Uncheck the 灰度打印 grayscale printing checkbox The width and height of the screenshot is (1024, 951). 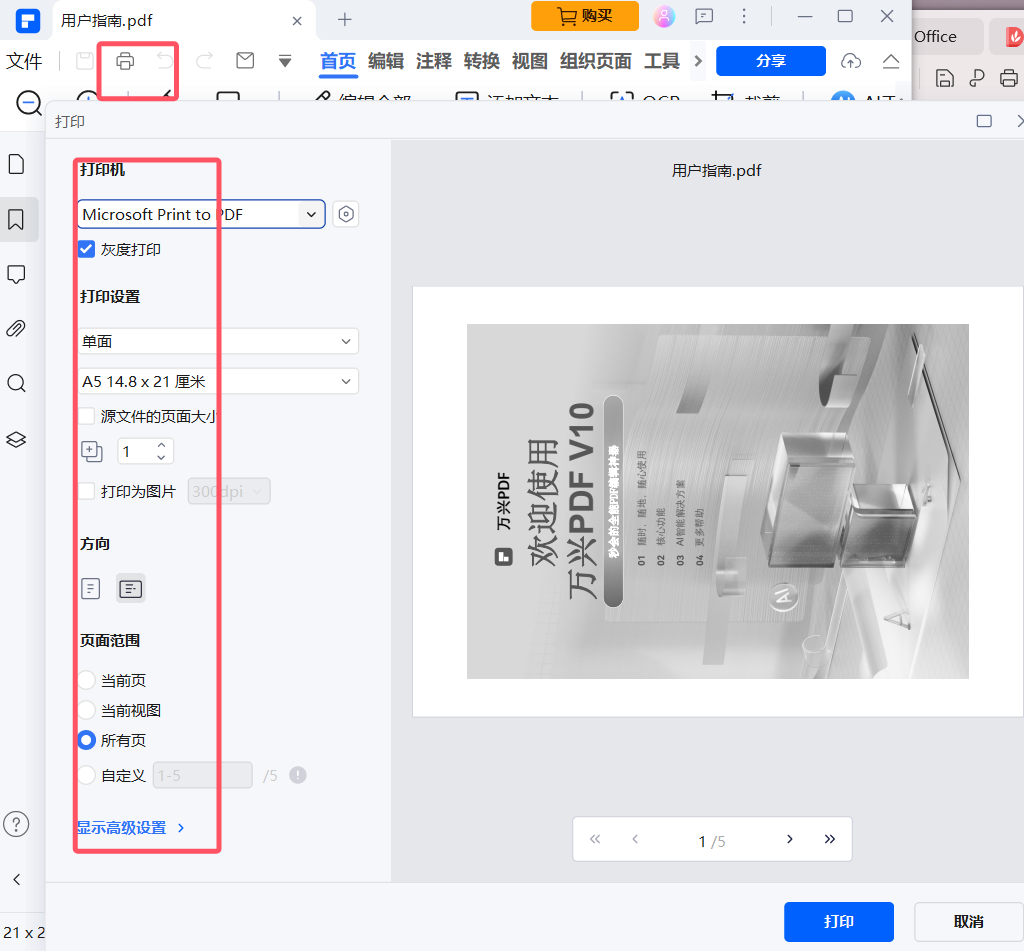click(85, 249)
